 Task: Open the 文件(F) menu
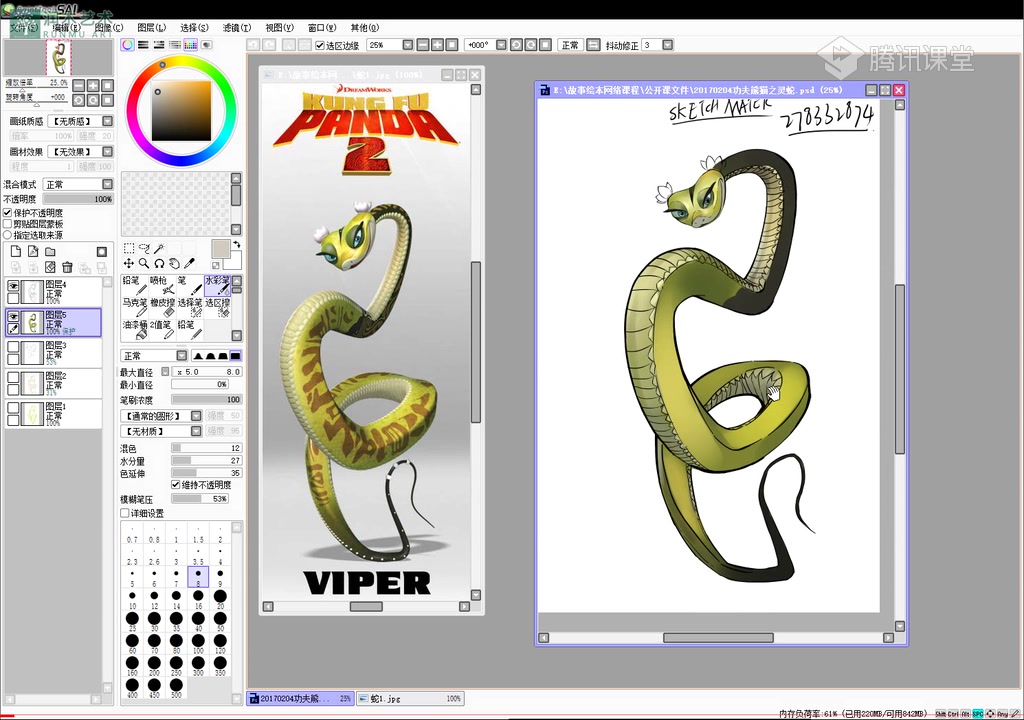click(24, 27)
